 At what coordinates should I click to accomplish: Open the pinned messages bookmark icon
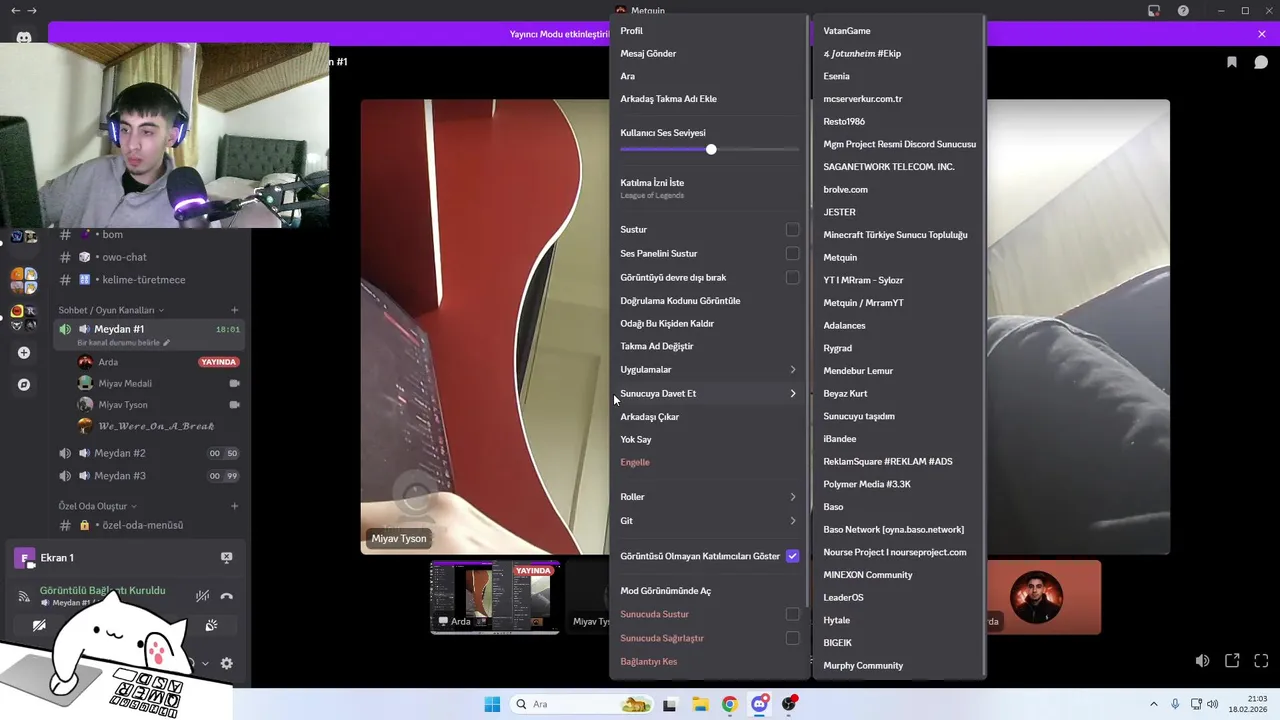(1232, 62)
